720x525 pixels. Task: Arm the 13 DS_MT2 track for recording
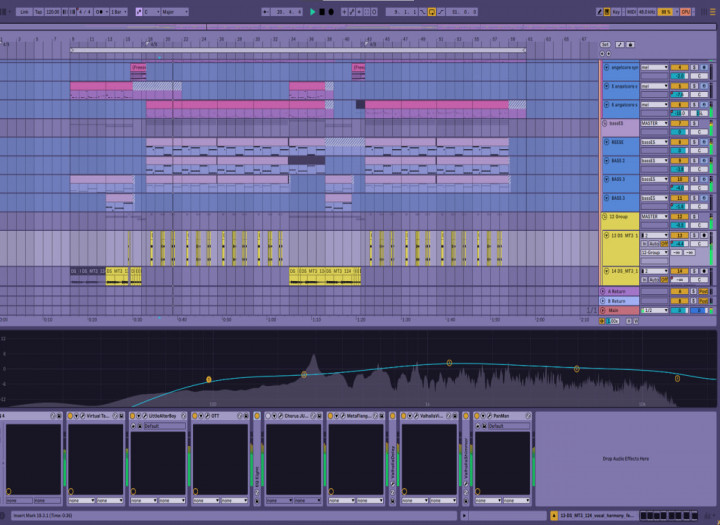point(701,237)
